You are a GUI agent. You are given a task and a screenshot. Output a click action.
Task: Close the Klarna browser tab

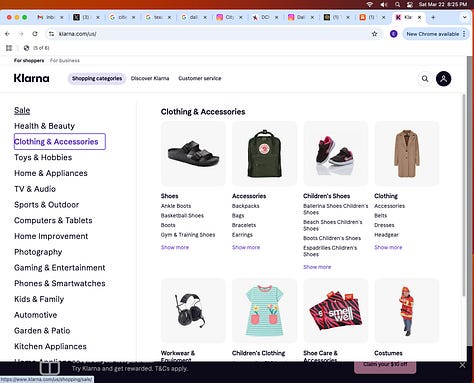[419, 17]
